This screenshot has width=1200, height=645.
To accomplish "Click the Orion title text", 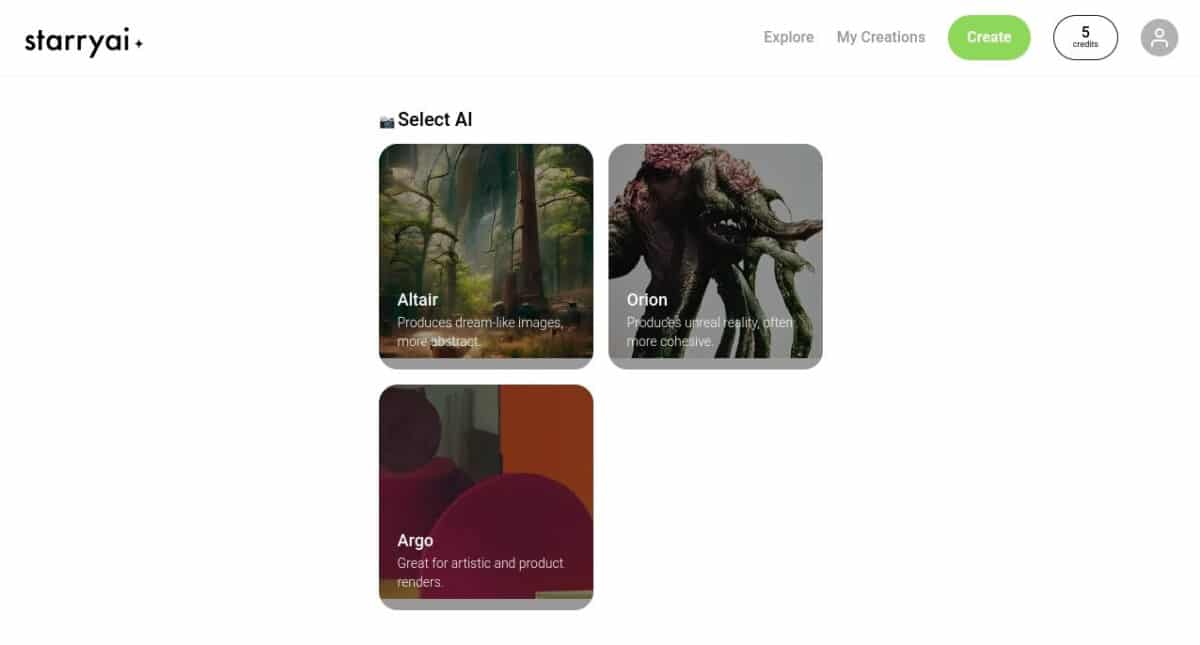I will tap(647, 299).
